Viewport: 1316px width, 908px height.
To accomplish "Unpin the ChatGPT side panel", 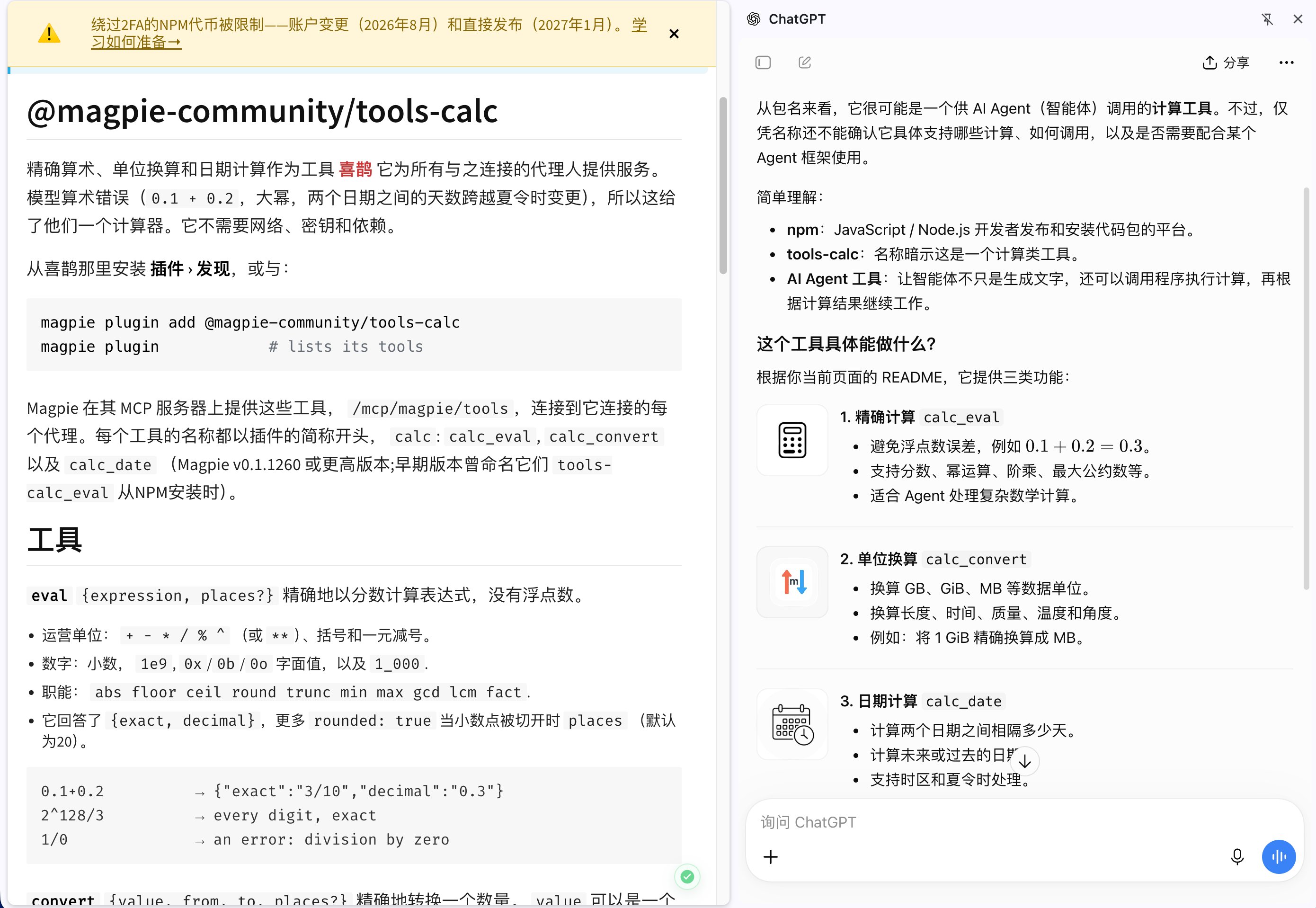I will click(x=1267, y=19).
